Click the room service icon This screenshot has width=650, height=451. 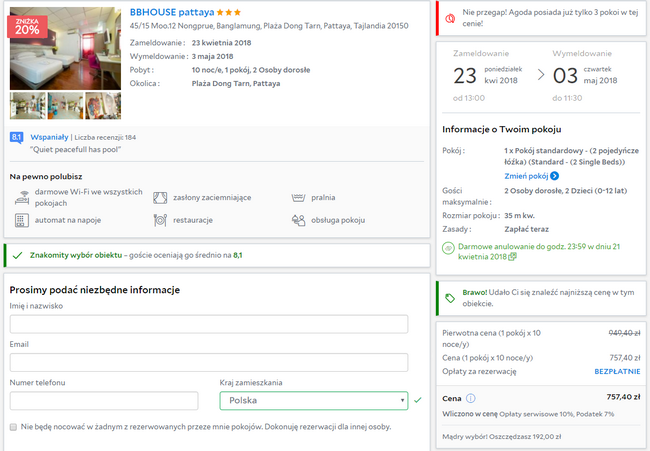pyautogui.click(x=297, y=219)
